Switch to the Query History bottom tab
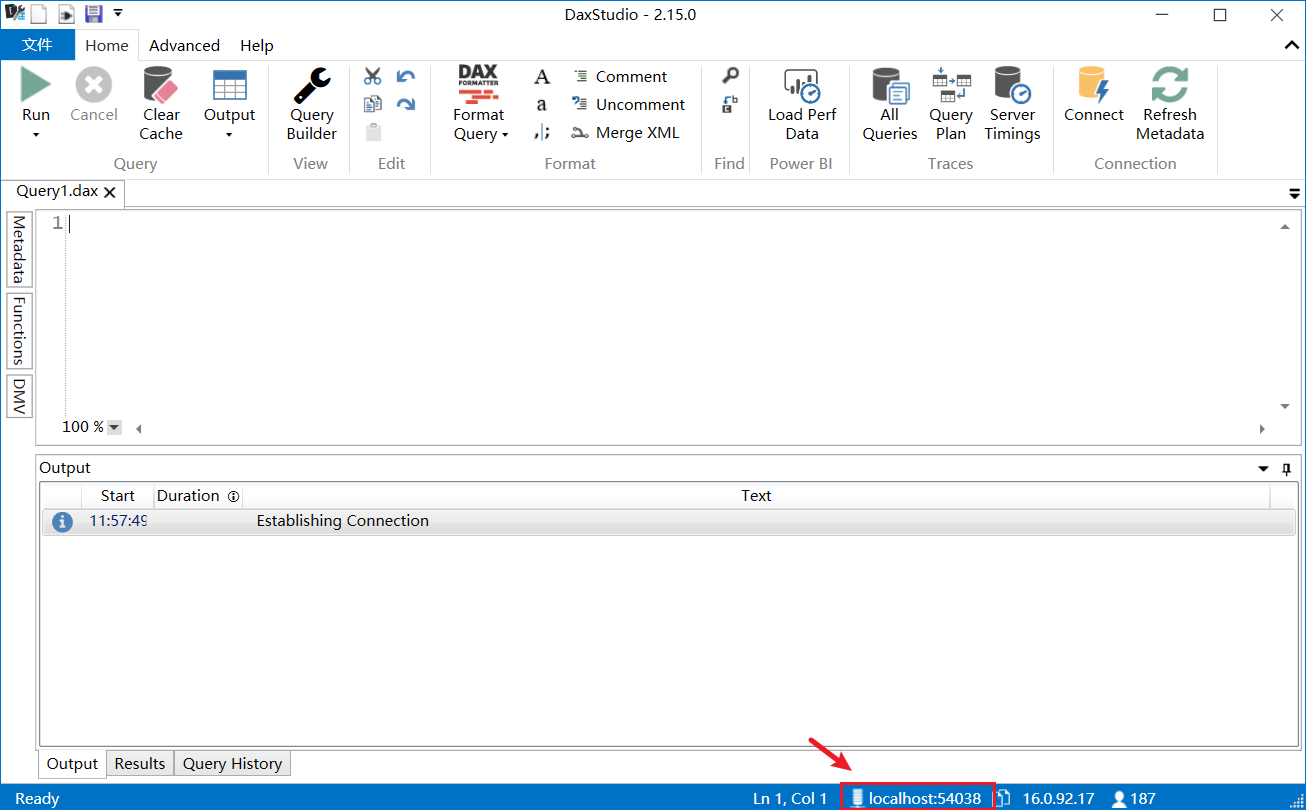 [232, 763]
